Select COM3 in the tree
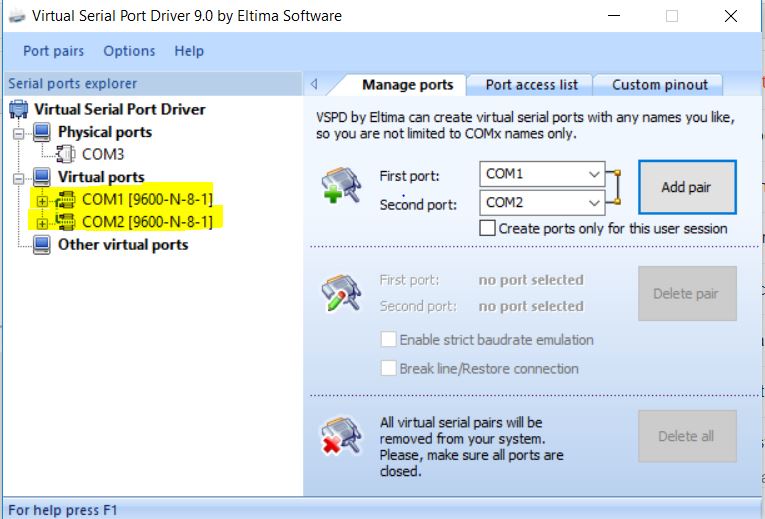Image resolution: width=765 pixels, height=519 pixels. pyautogui.click(x=103, y=154)
